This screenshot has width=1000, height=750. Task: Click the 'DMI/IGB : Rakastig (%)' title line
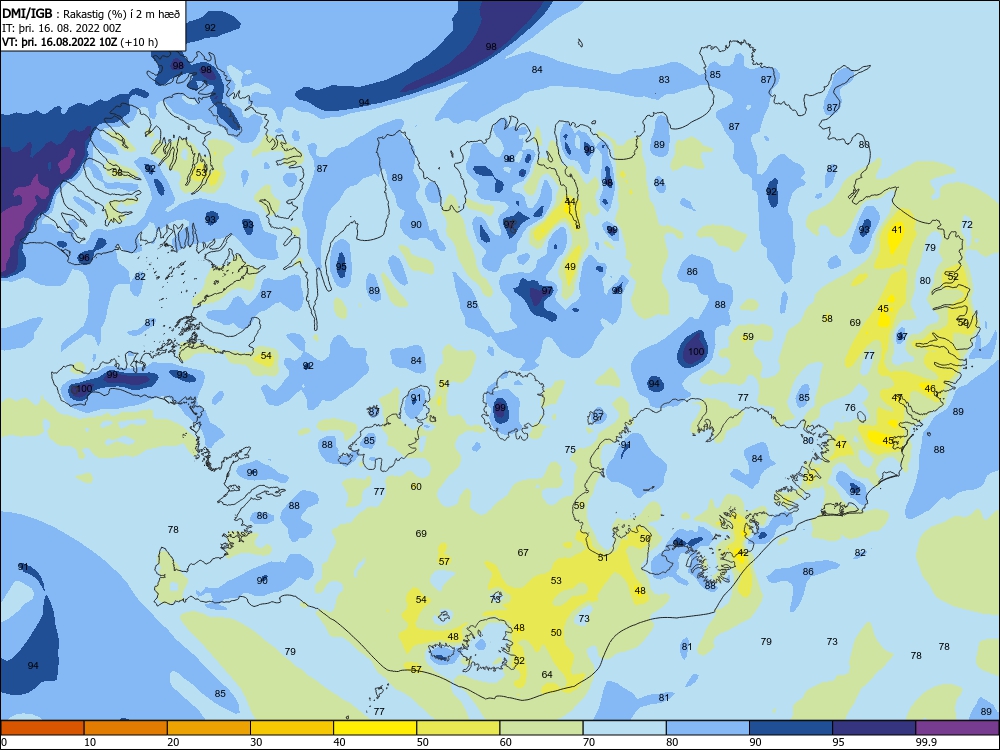(x=92, y=14)
